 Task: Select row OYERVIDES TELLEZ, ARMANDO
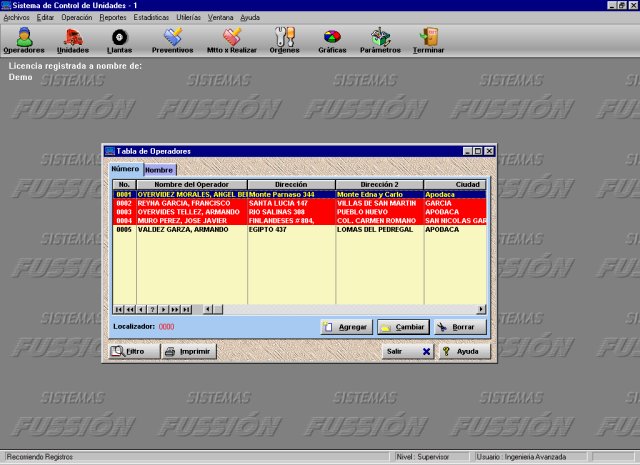tap(300, 212)
